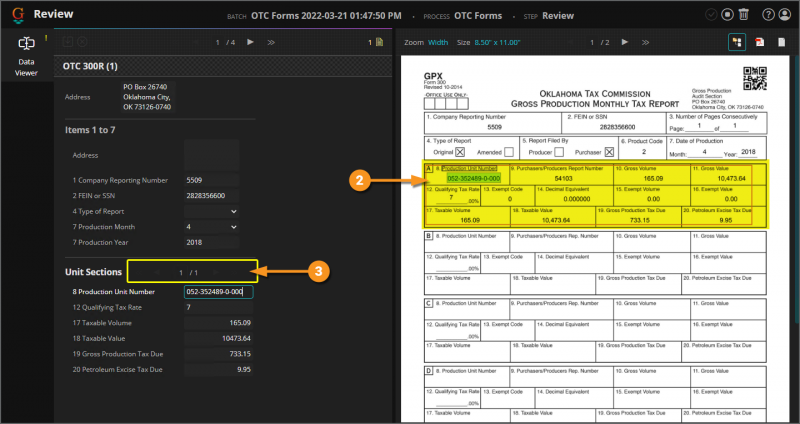Edit the 12 Qualifying Tax Rate field
This screenshot has width=800, height=424.
tap(218, 307)
